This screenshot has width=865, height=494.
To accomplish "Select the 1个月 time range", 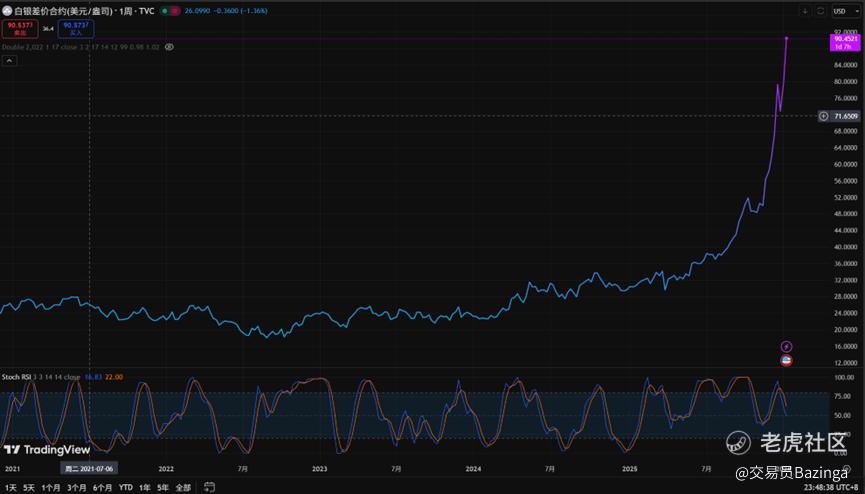I will (51, 487).
